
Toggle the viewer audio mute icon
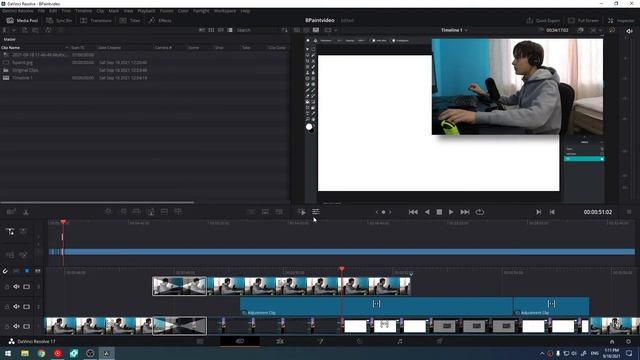coord(629,31)
